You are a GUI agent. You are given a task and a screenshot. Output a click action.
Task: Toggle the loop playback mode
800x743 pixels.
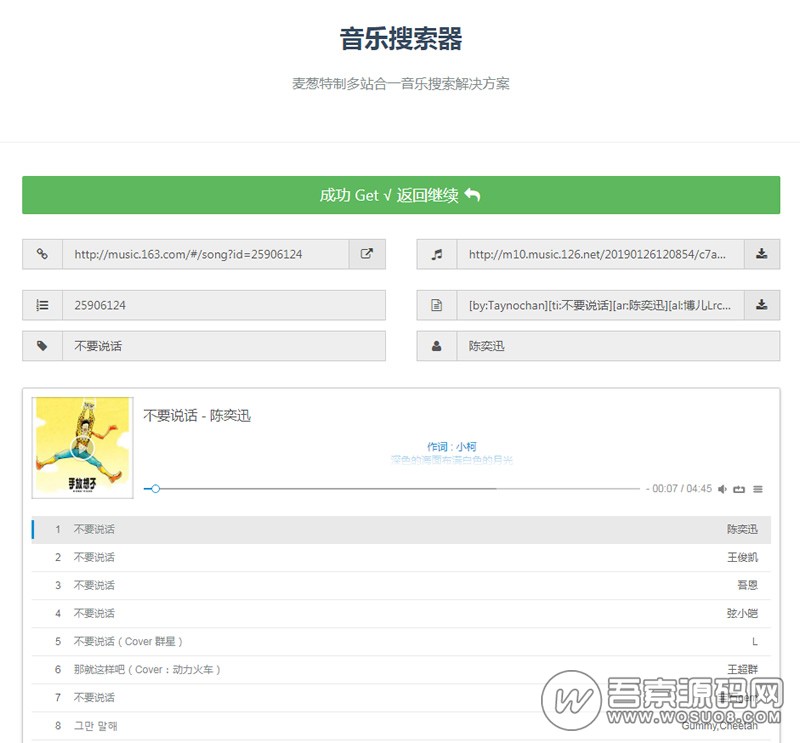[739, 489]
